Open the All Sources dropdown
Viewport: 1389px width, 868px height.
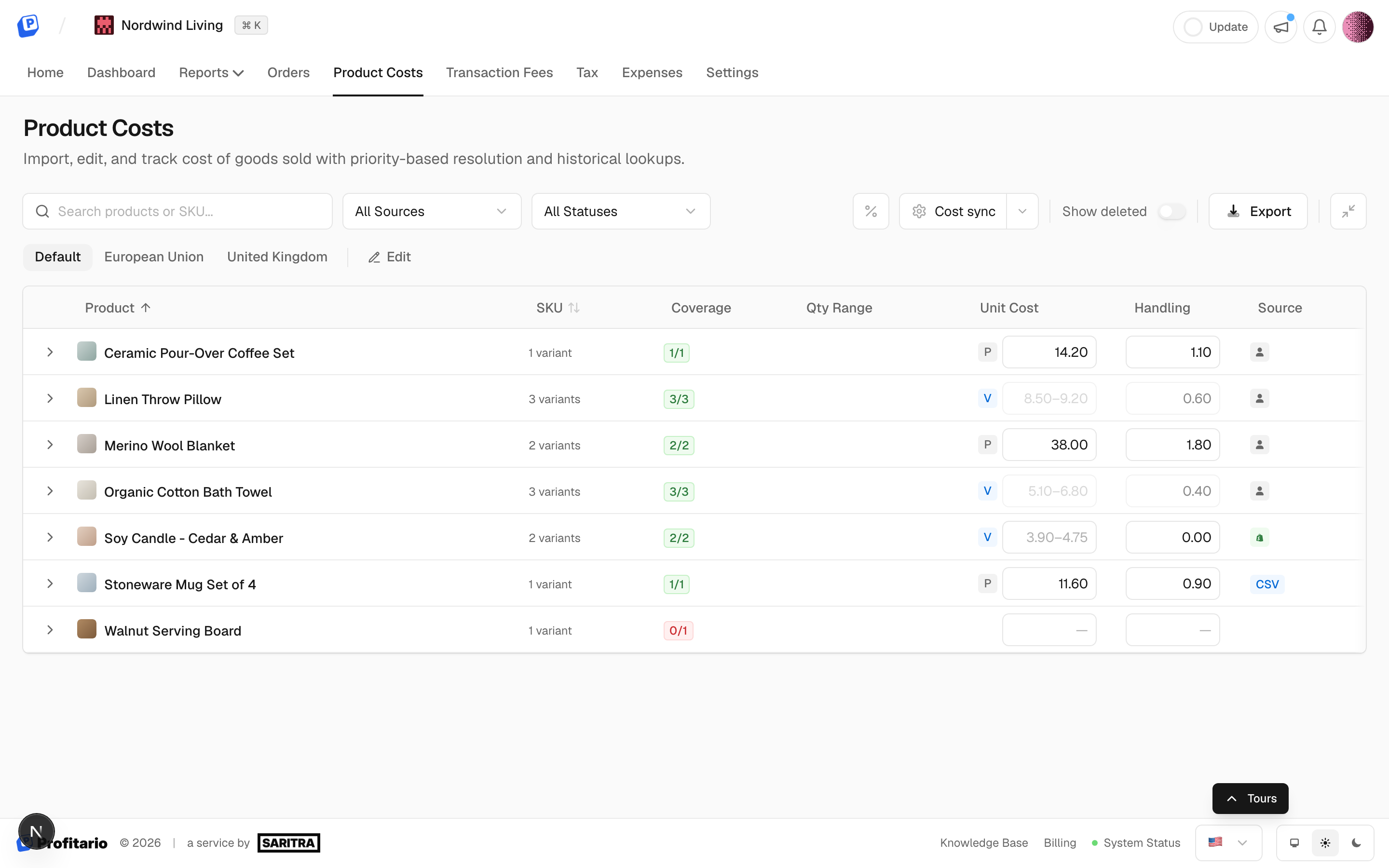[x=432, y=211]
